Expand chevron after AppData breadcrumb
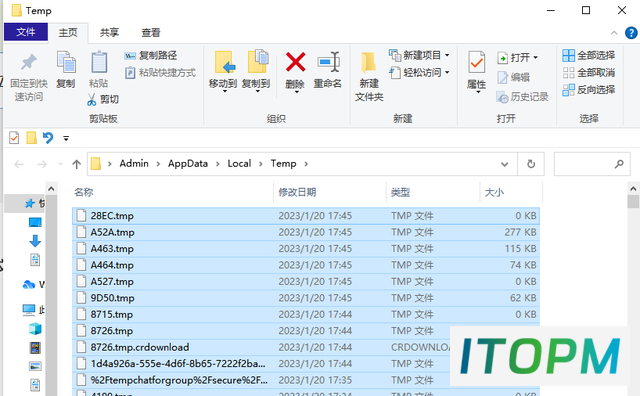This screenshot has width=640, height=396. [x=218, y=164]
